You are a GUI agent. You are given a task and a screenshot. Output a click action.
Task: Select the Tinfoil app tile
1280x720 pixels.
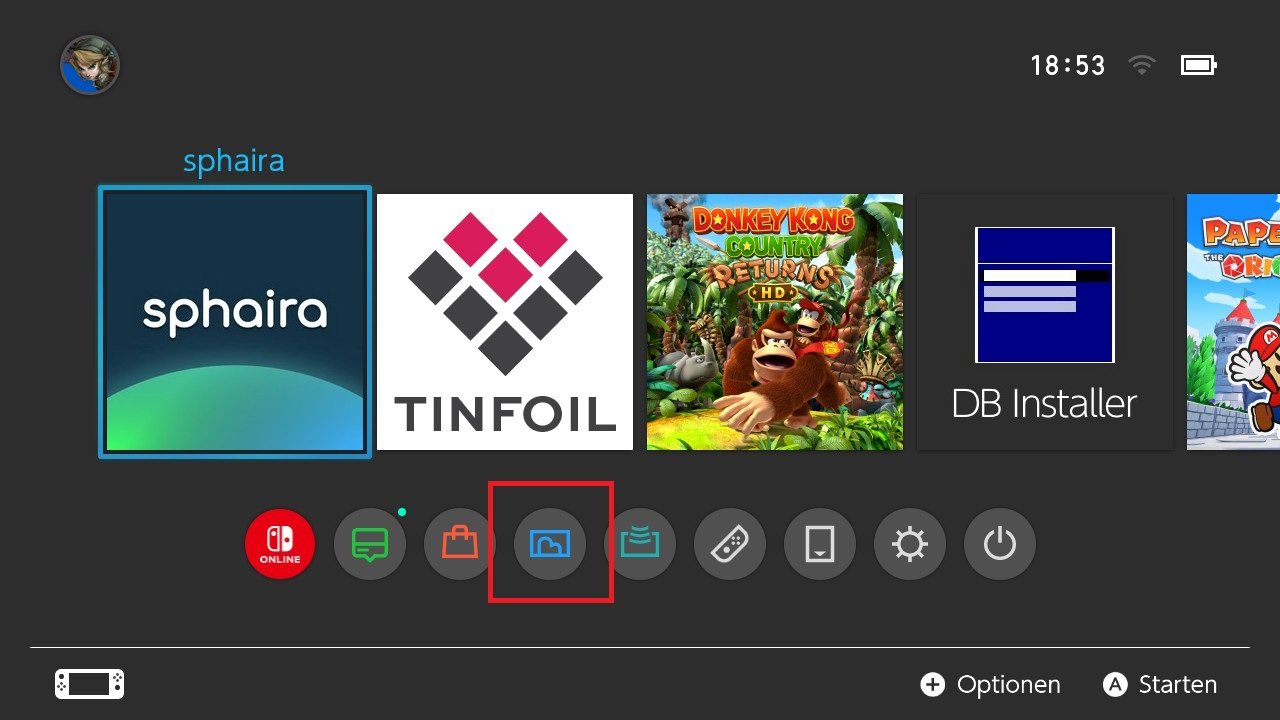(505, 322)
